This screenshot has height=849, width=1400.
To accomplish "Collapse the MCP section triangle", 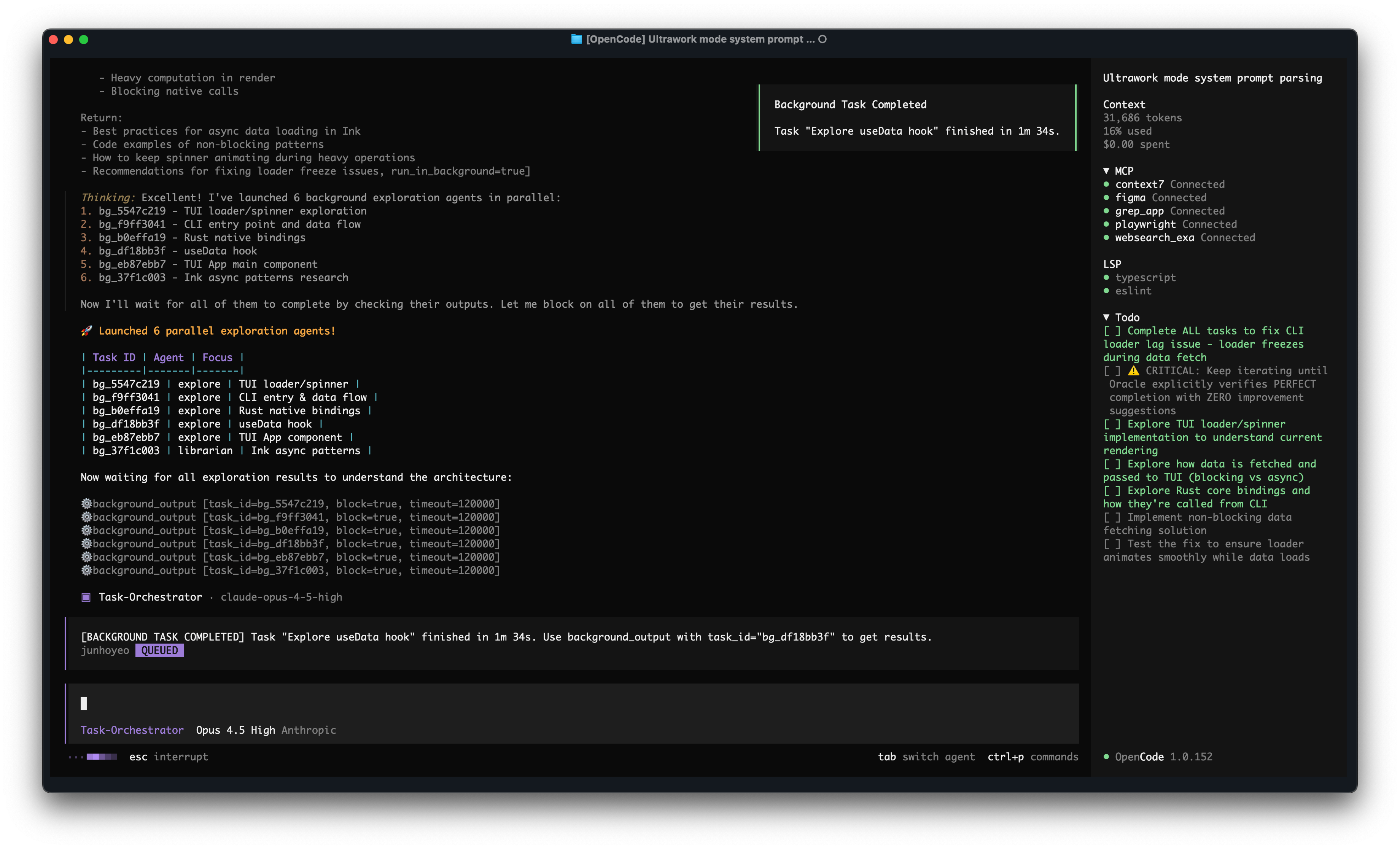I will point(1106,170).
